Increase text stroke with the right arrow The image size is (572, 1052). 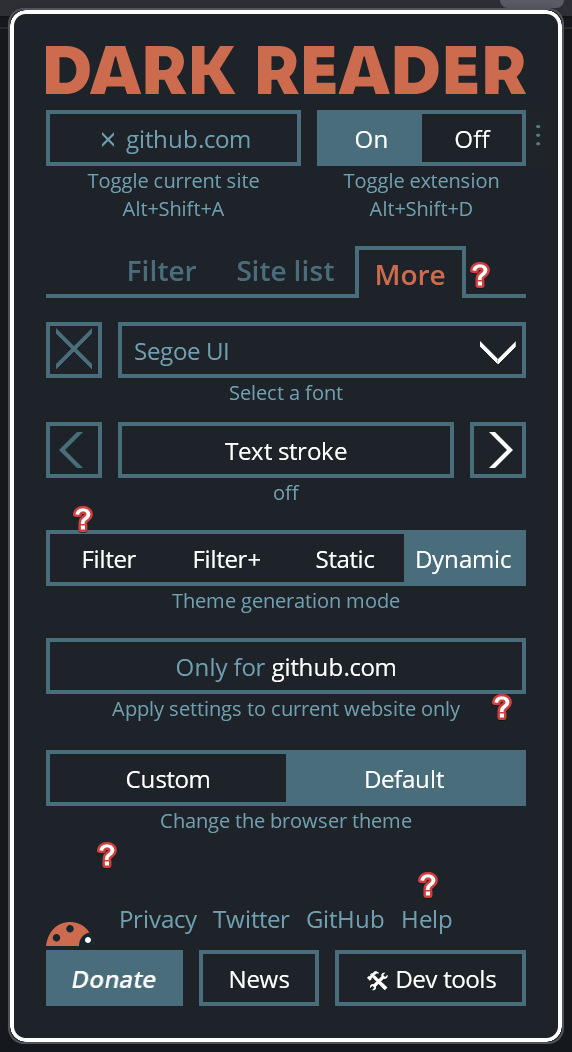tap(498, 450)
